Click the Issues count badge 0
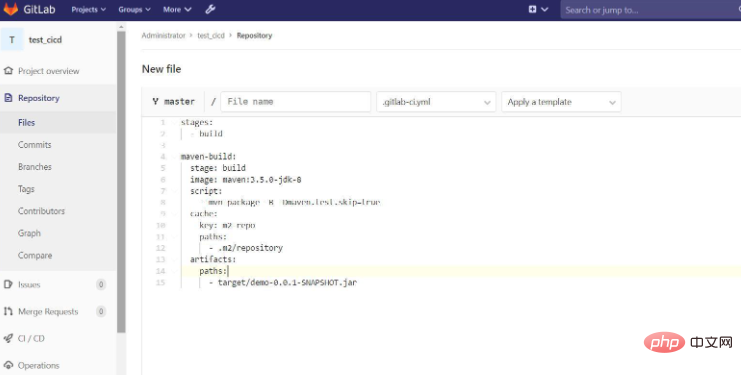Screen dimensions: 743x375 click(x=100, y=284)
